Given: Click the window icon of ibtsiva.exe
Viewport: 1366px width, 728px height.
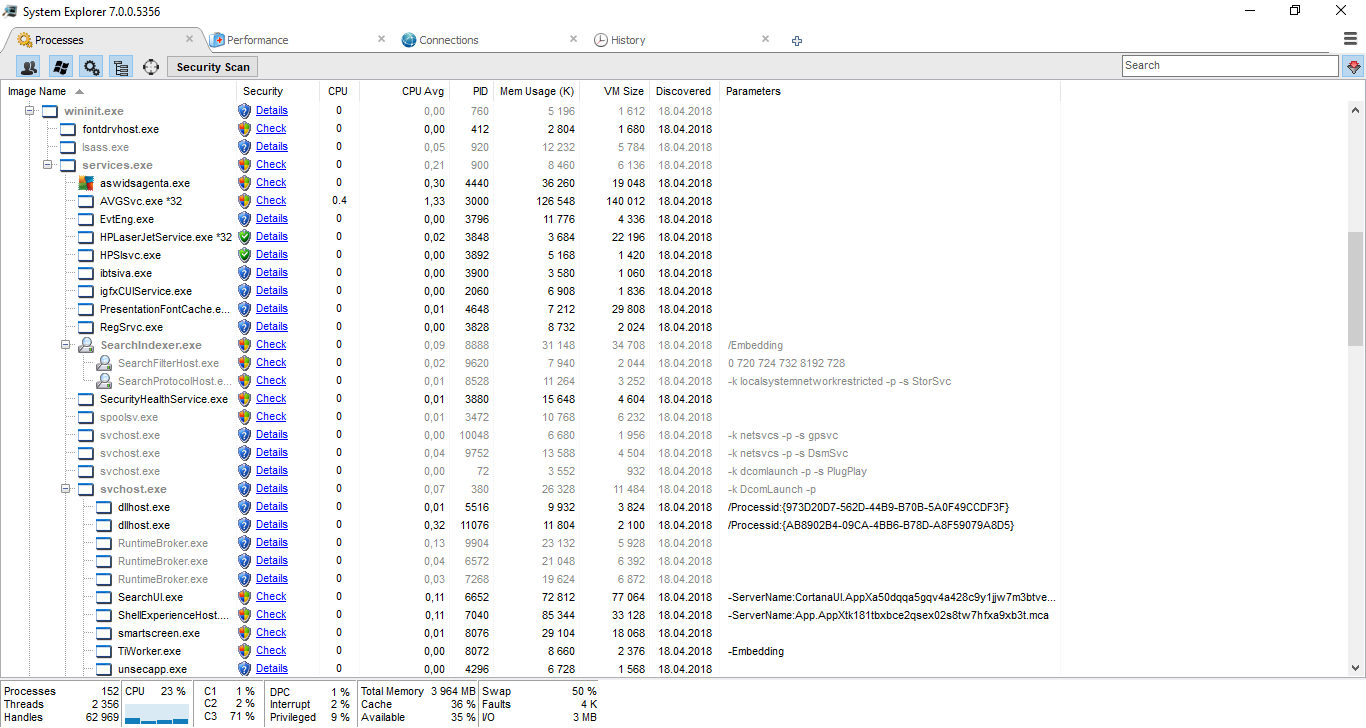Looking at the screenshot, I should pos(86,273).
